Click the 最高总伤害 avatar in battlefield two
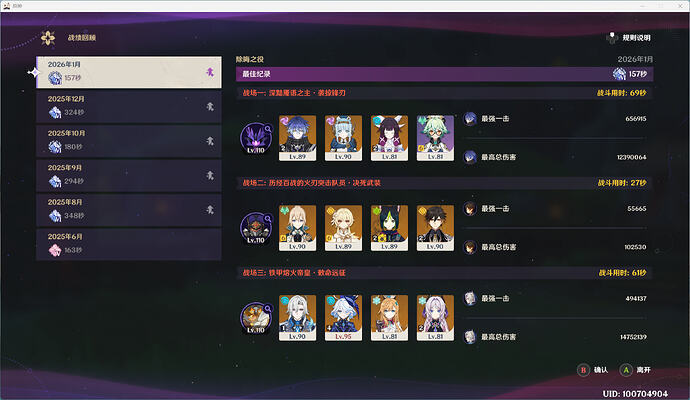 point(470,247)
